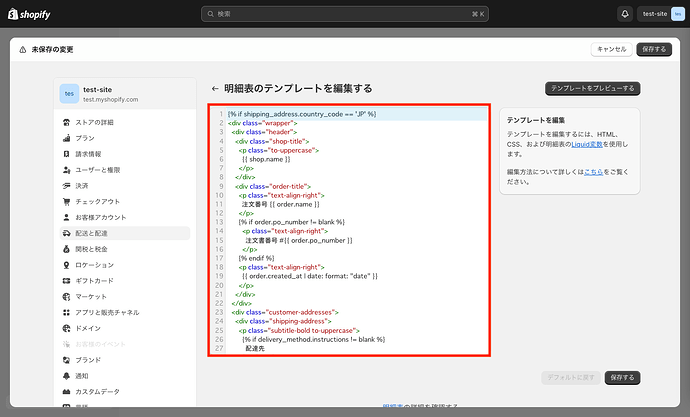
Task: Click the unsaved changes warning icon
Action: click(x=22, y=50)
